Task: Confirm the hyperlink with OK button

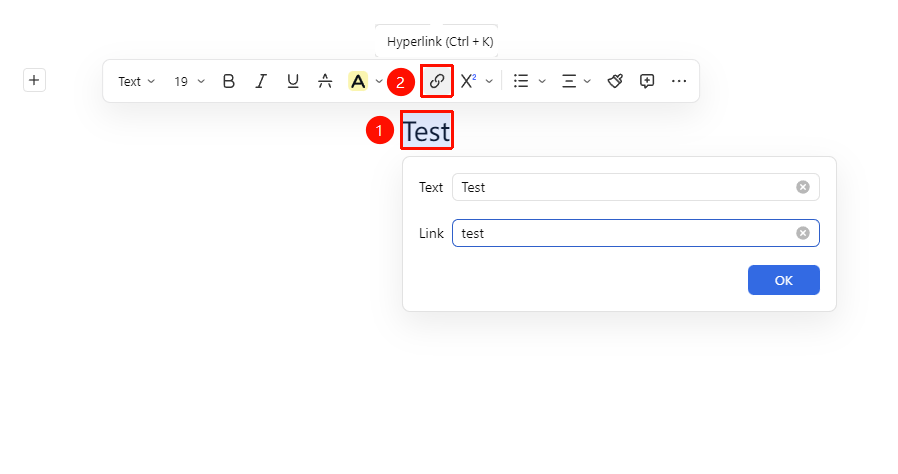Action: (783, 280)
